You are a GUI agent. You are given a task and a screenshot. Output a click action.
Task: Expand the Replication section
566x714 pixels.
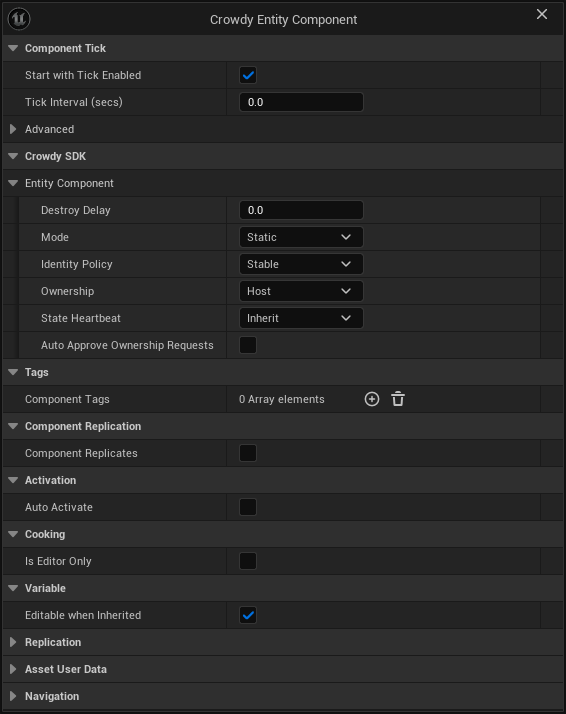tap(13, 642)
